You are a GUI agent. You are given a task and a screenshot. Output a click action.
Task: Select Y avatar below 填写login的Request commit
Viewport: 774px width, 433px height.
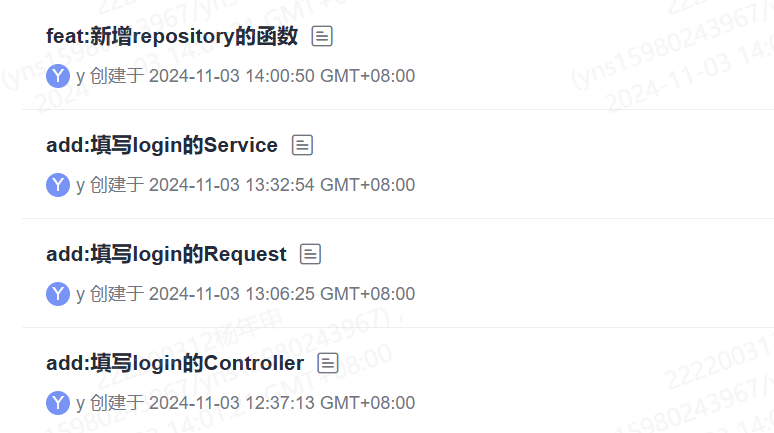click(58, 294)
